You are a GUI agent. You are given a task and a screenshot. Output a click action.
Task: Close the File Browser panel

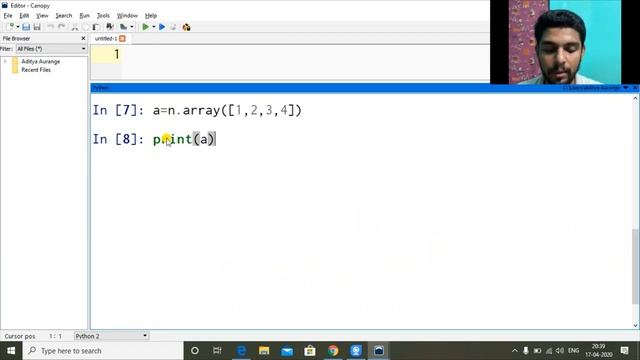click(x=83, y=38)
